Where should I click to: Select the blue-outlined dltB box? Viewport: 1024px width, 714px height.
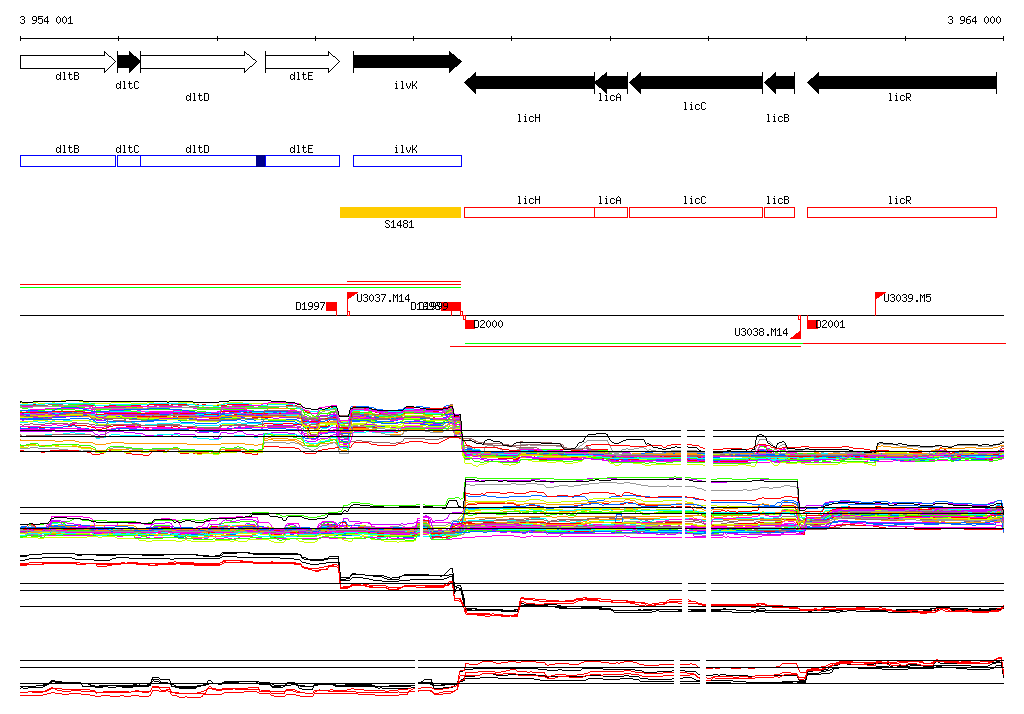click(x=67, y=161)
